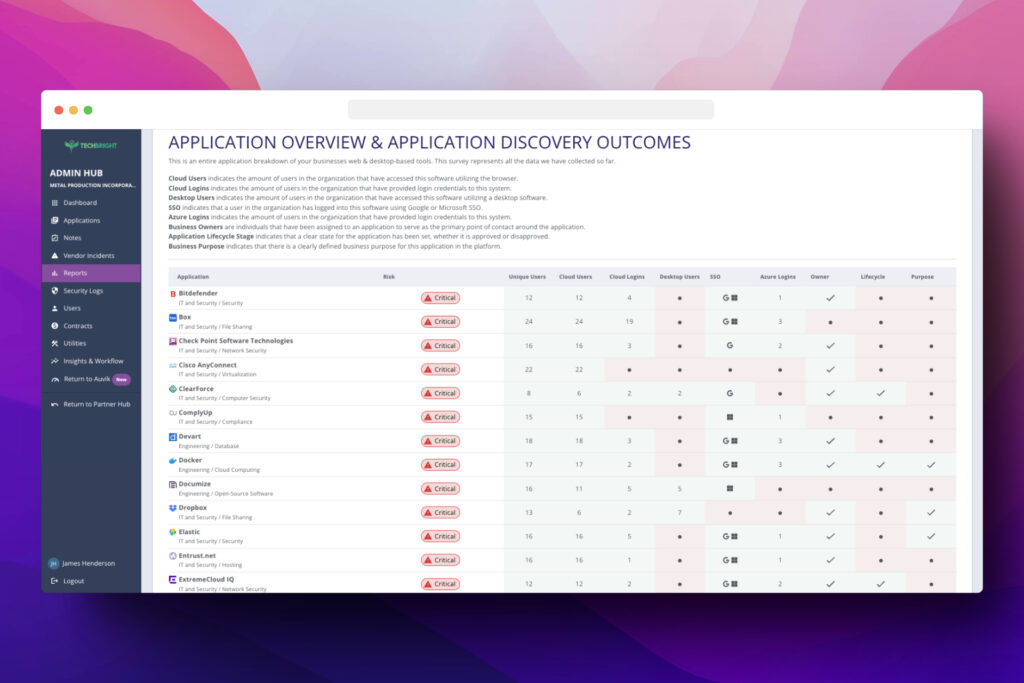The image size is (1024, 683).
Task: Open Applications in the sidebar
Action: coord(82,220)
